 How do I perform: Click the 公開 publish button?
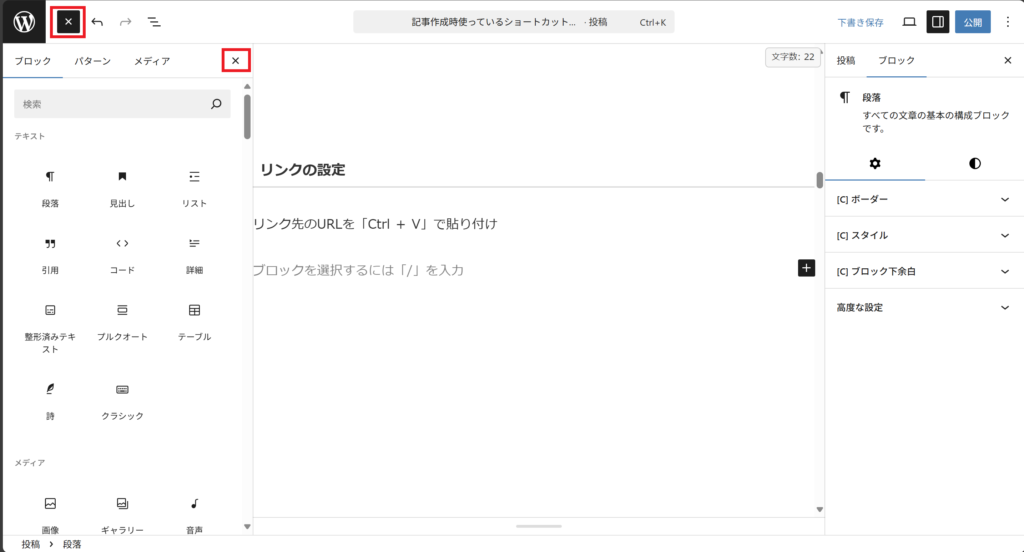pyautogui.click(x=973, y=21)
